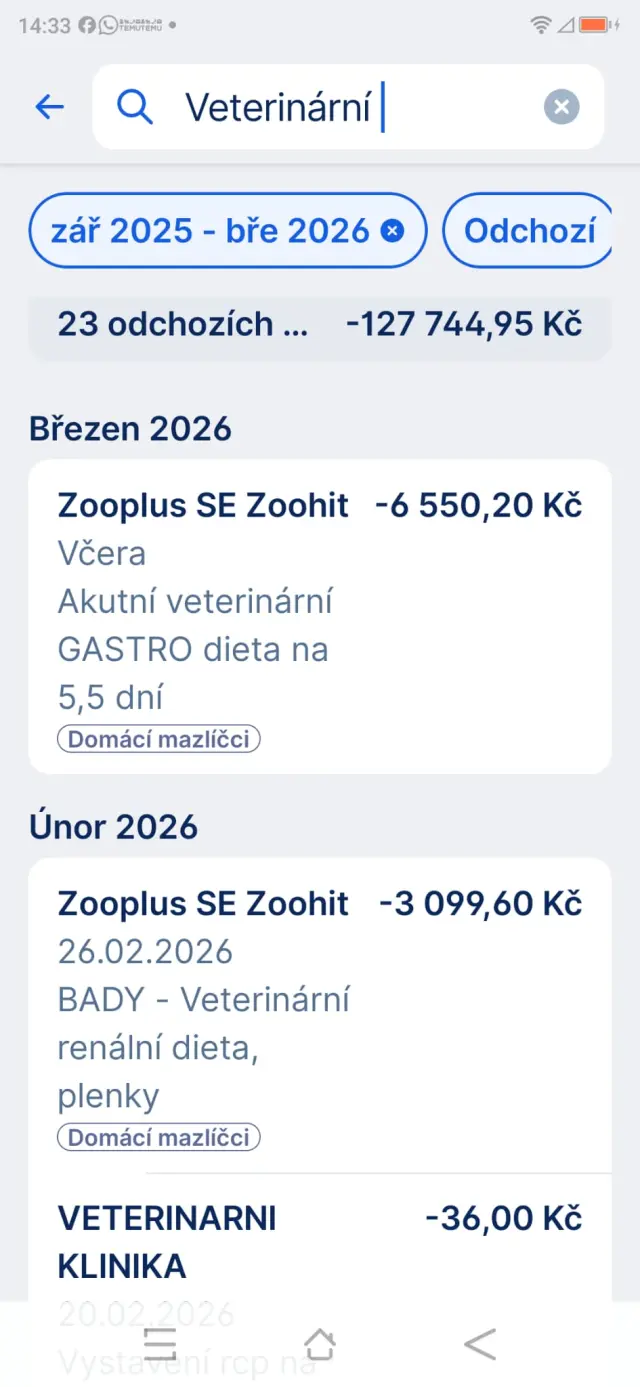Image resolution: width=640 pixels, height=1387 pixels.
Task: Tap the WhatsApp notification icon
Action: coord(107,25)
